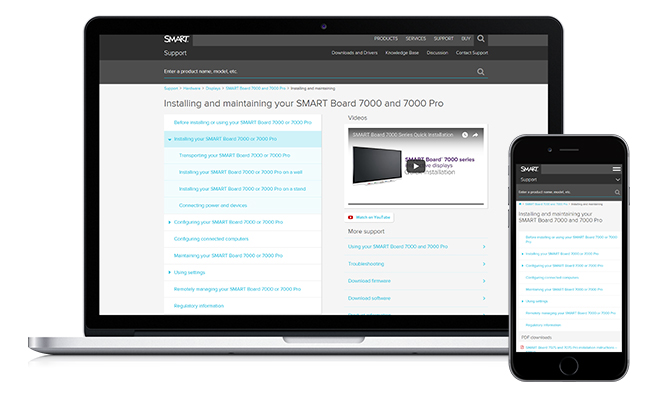
Task: Open Maintaining your SMART Board 7000 on laptop
Action: (228, 256)
